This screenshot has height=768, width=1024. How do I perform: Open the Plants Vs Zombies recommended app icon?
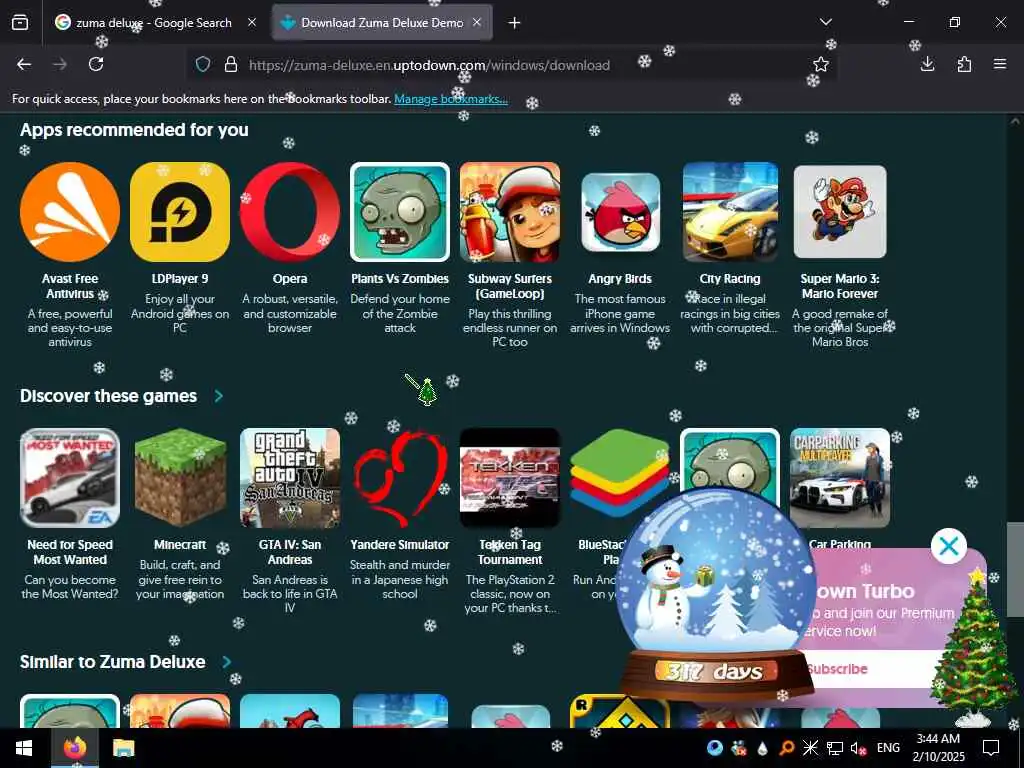400,212
